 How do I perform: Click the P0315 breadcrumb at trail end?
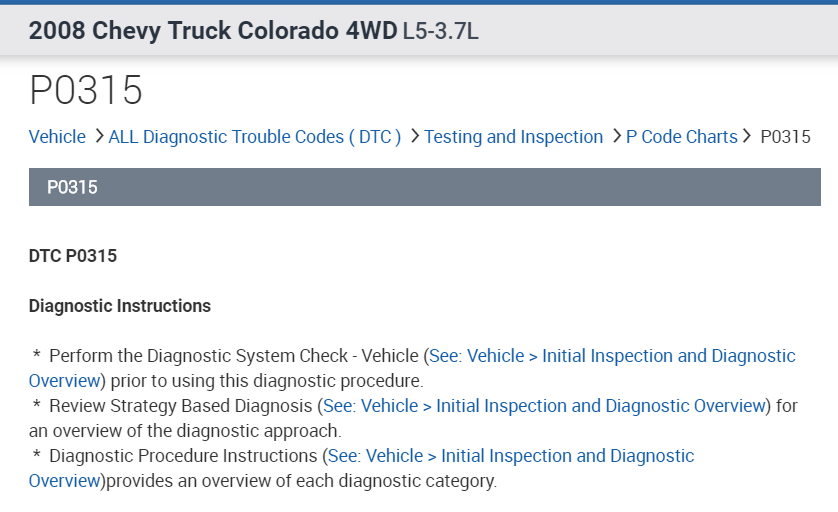[785, 137]
